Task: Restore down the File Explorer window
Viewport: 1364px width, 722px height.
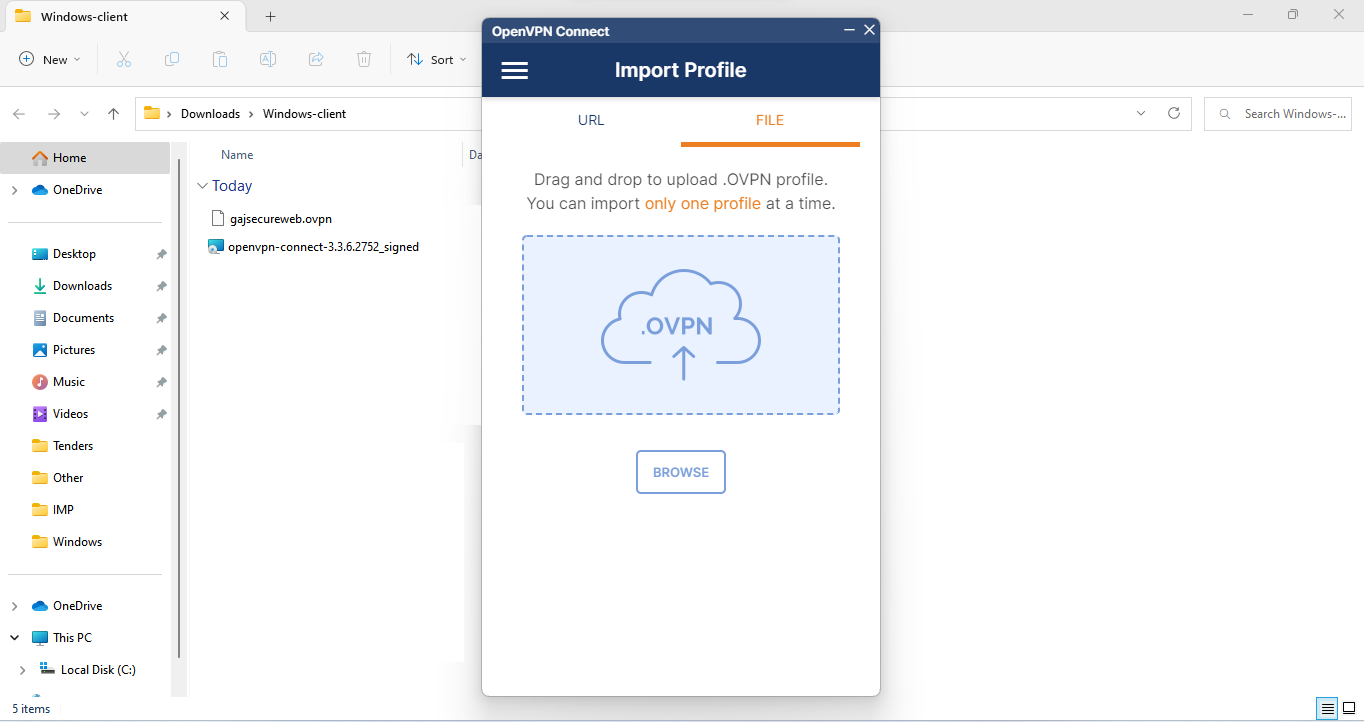Action: click(x=1293, y=15)
